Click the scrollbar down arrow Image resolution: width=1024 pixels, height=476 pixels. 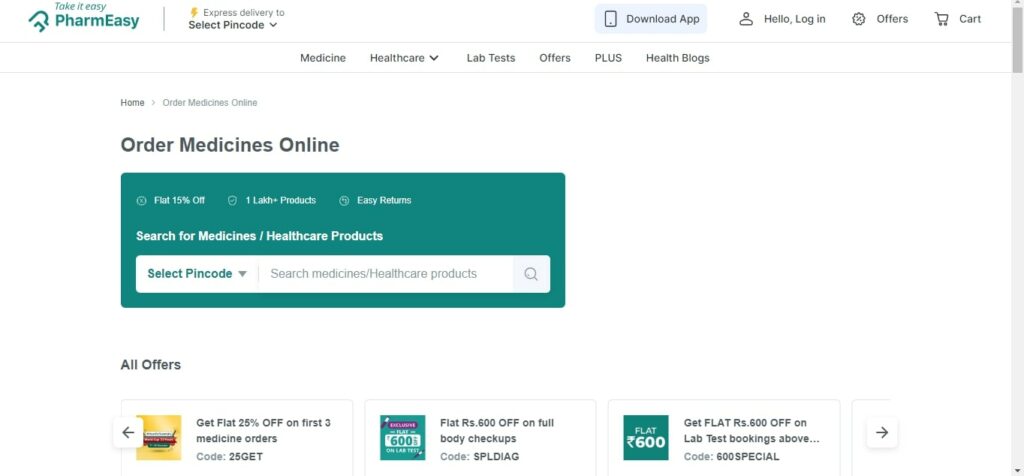[1017, 470]
